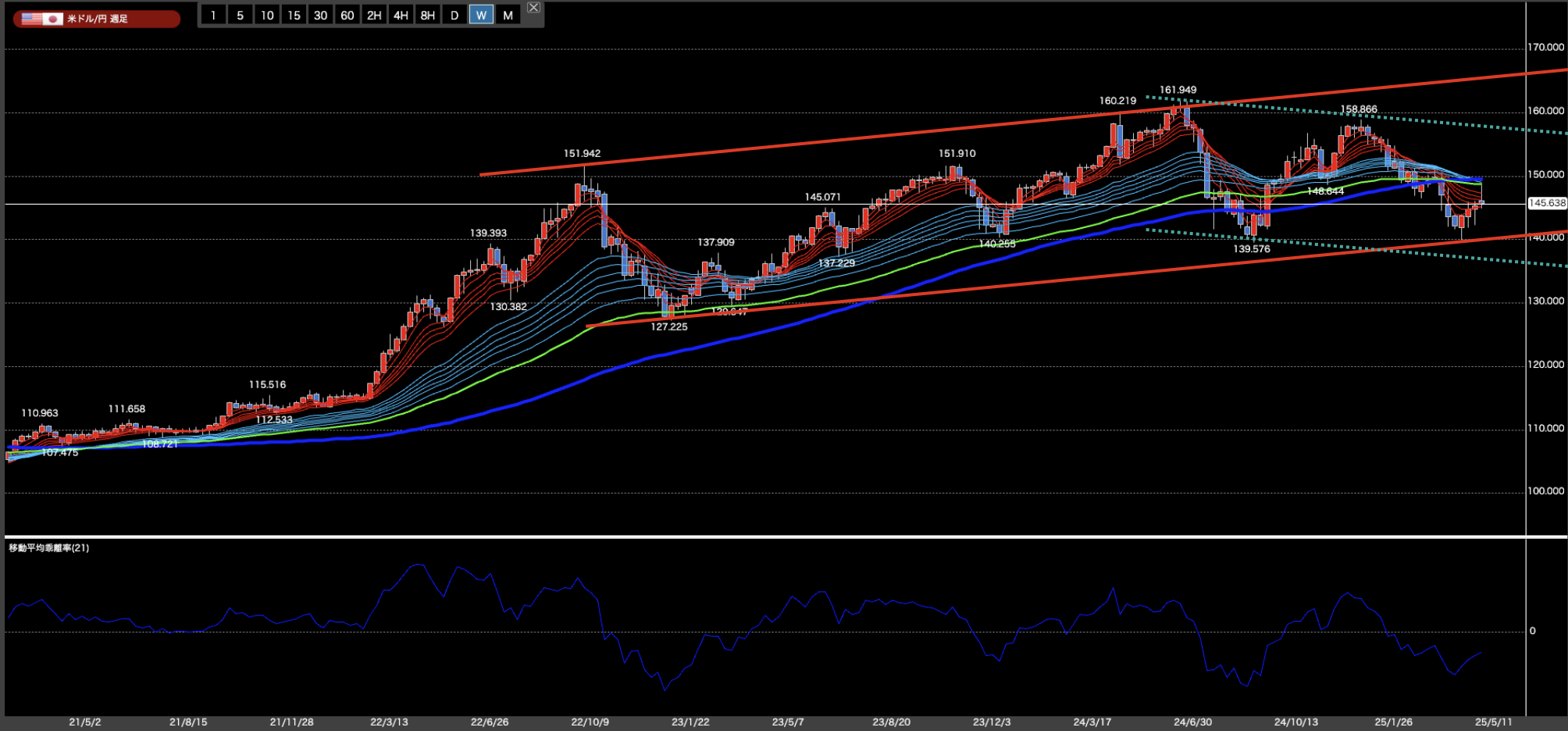Image resolution: width=1568 pixels, height=731 pixels.
Task: Click the 24/3/17 date axis label
Action: [1092, 722]
